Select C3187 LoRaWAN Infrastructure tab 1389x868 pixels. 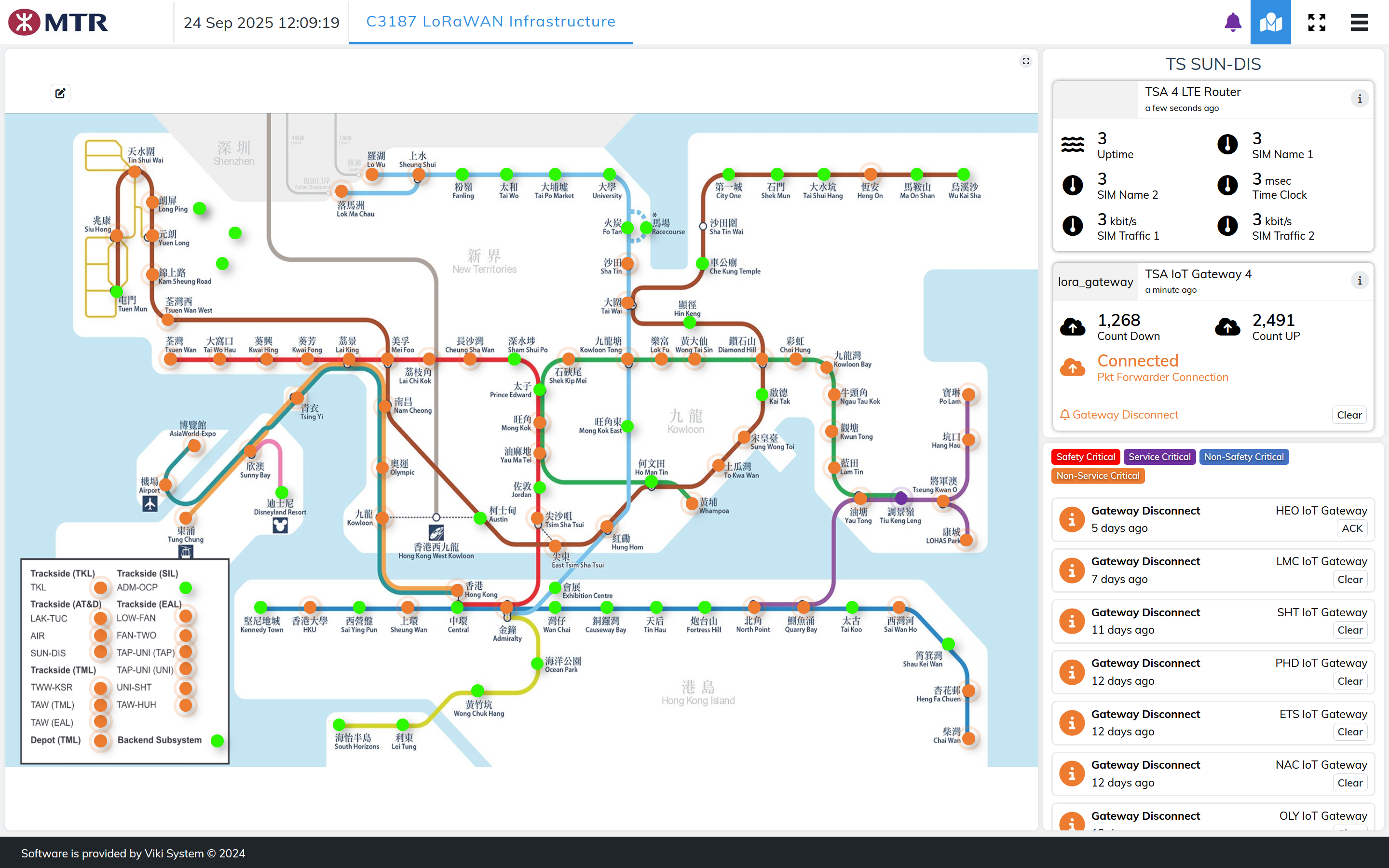(x=491, y=22)
